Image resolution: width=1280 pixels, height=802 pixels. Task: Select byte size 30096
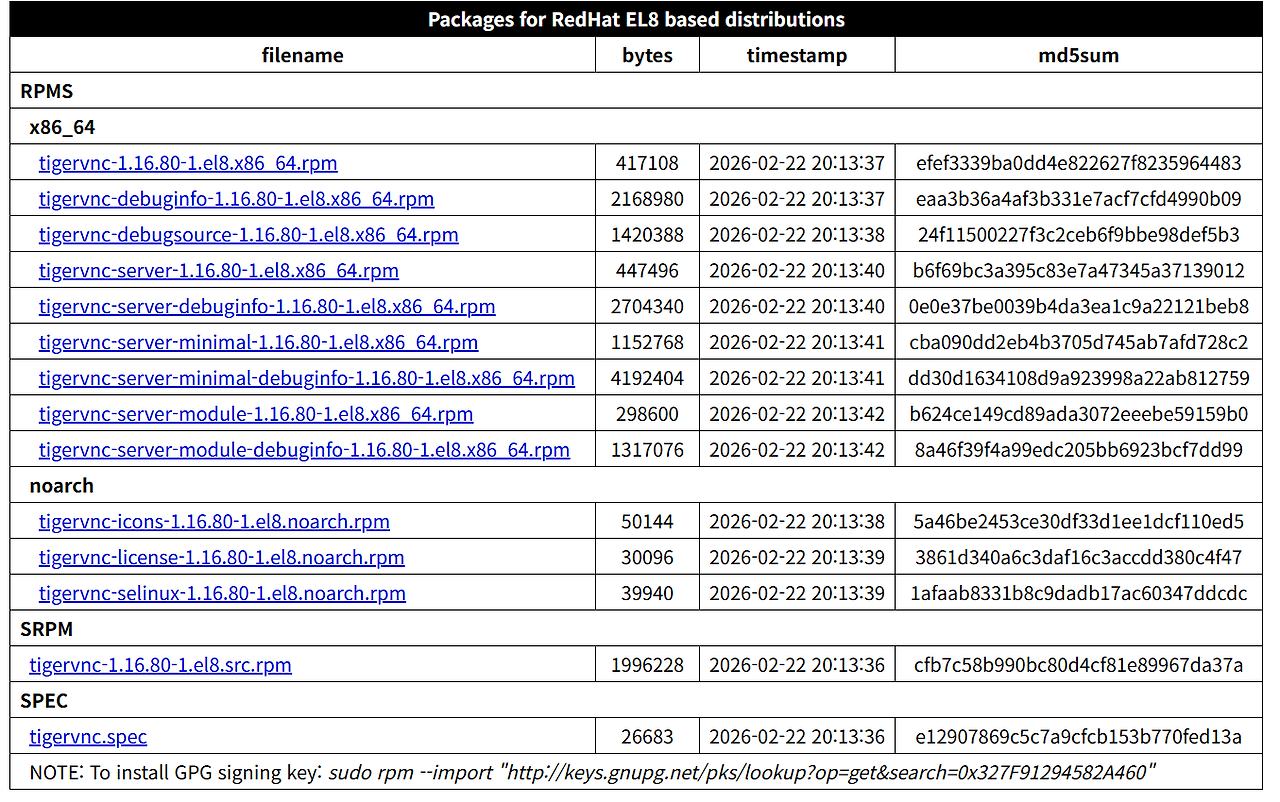(648, 558)
